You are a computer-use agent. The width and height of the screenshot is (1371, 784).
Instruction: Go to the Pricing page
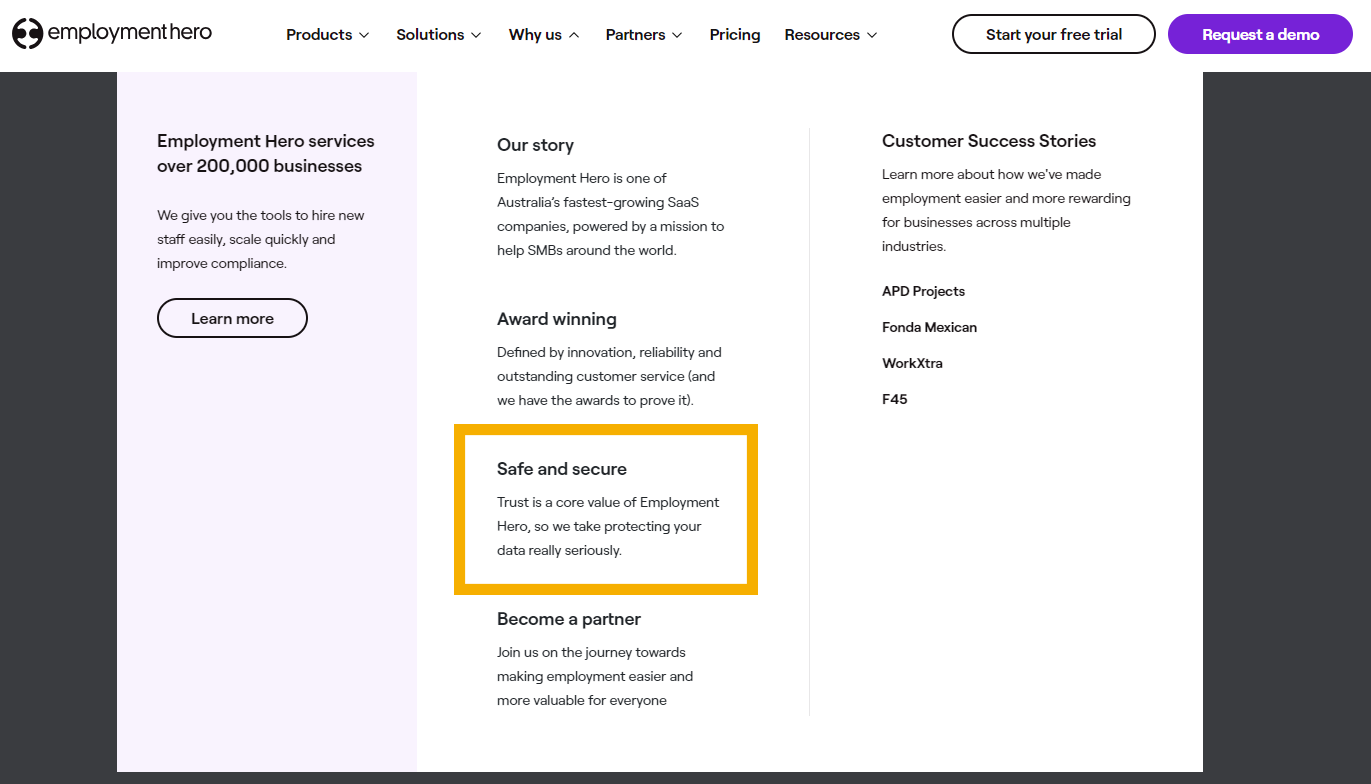pyautogui.click(x=735, y=34)
